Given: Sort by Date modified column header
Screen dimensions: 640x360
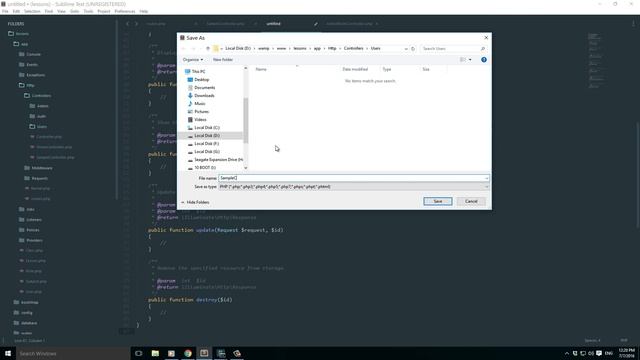Looking at the screenshot, I should [355, 69].
